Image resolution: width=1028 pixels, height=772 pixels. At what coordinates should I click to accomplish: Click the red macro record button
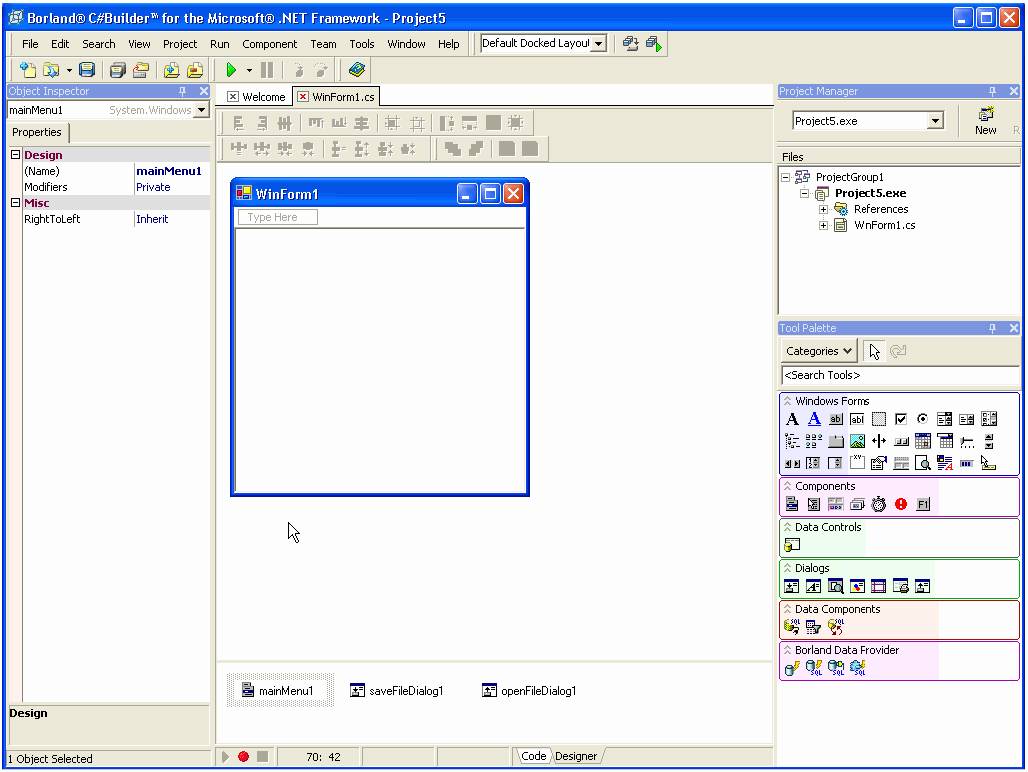pos(243,757)
